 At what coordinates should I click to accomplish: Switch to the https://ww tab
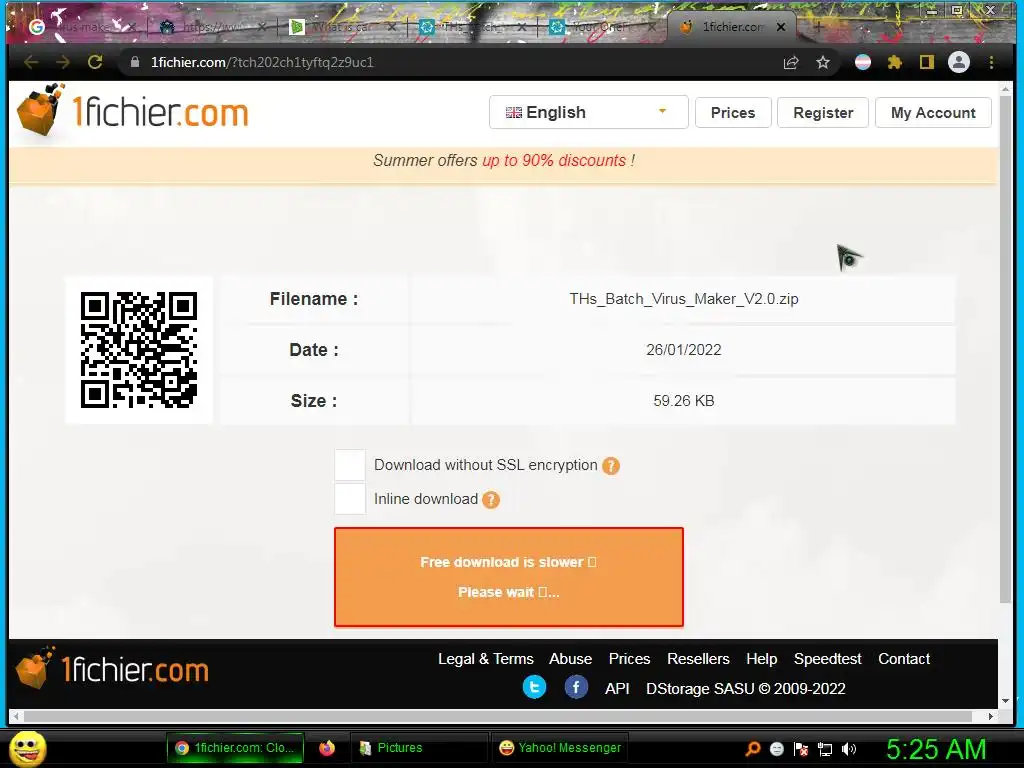[x=212, y=27]
